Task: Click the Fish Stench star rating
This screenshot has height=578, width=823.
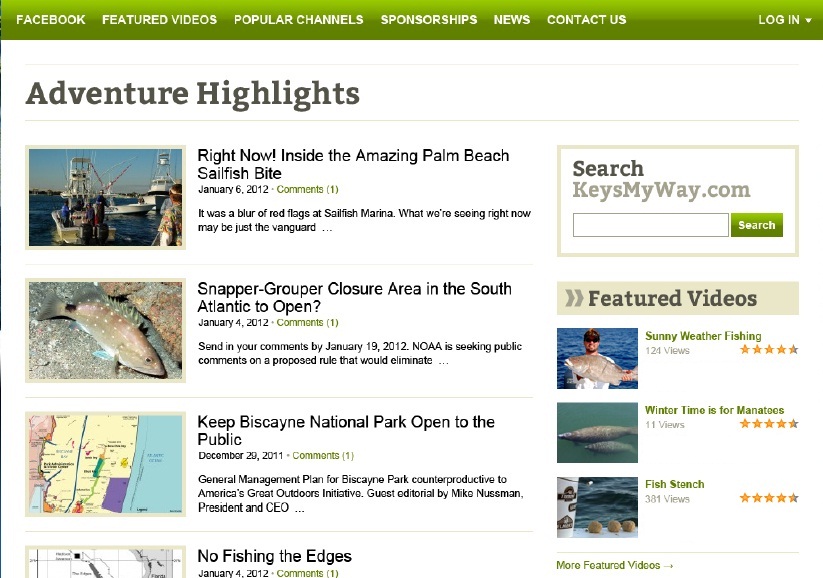Action: point(769,498)
